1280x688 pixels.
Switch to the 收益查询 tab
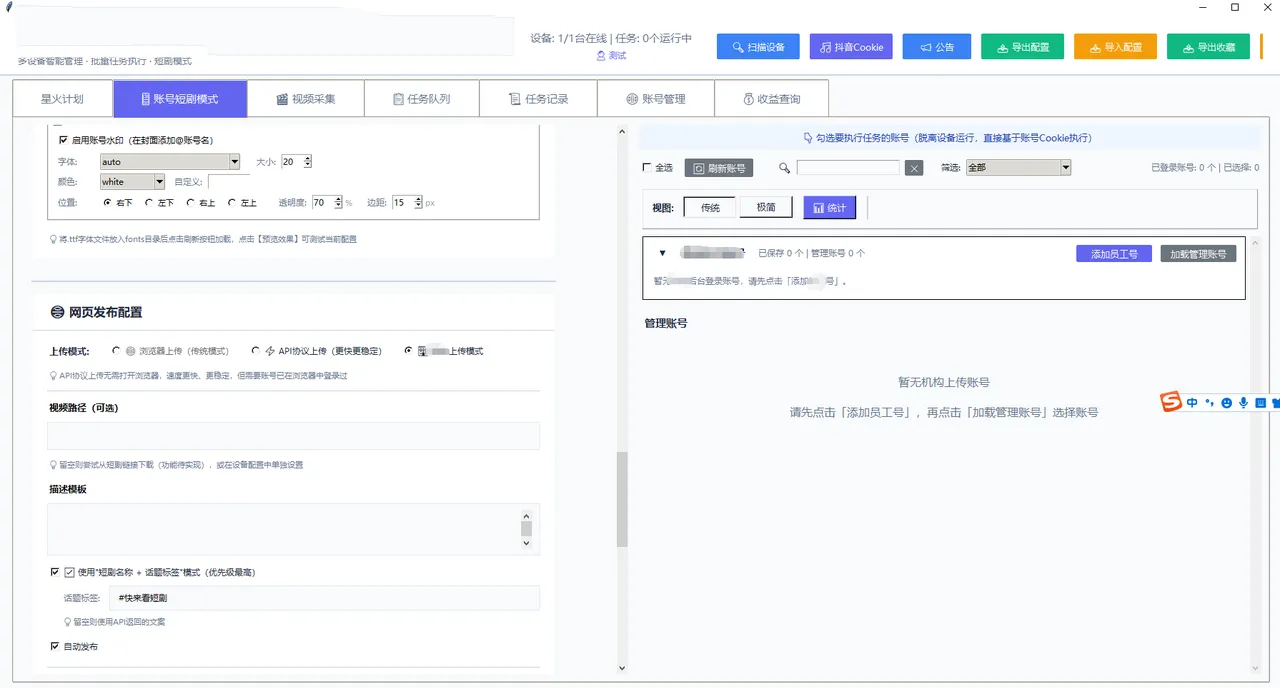click(772, 99)
